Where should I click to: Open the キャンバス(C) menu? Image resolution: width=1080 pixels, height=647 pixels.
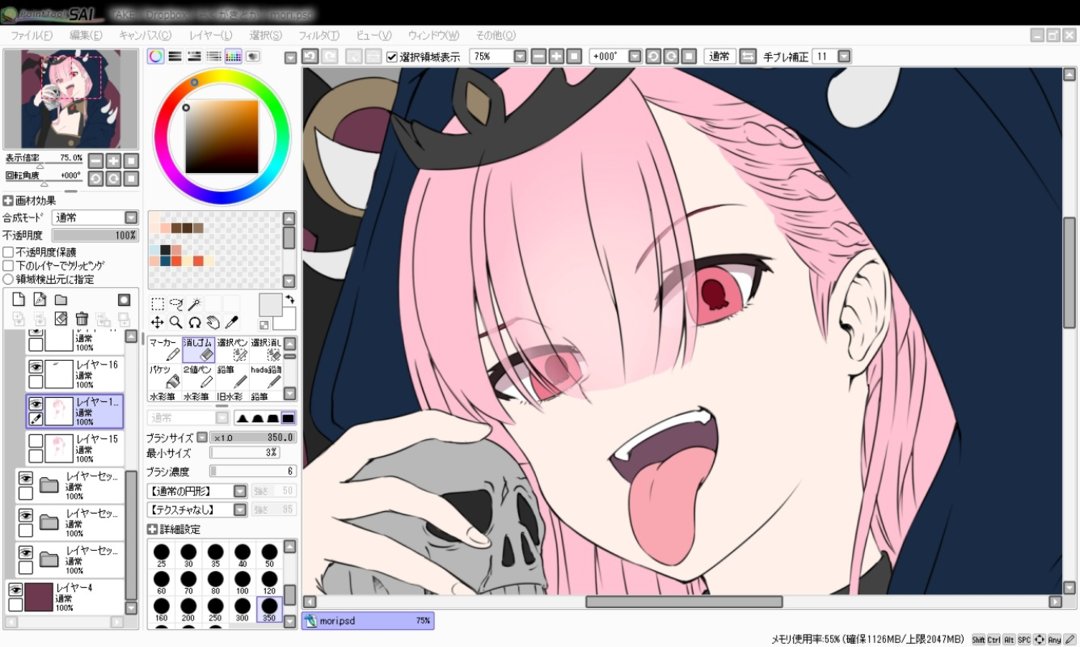coord(145,35)
